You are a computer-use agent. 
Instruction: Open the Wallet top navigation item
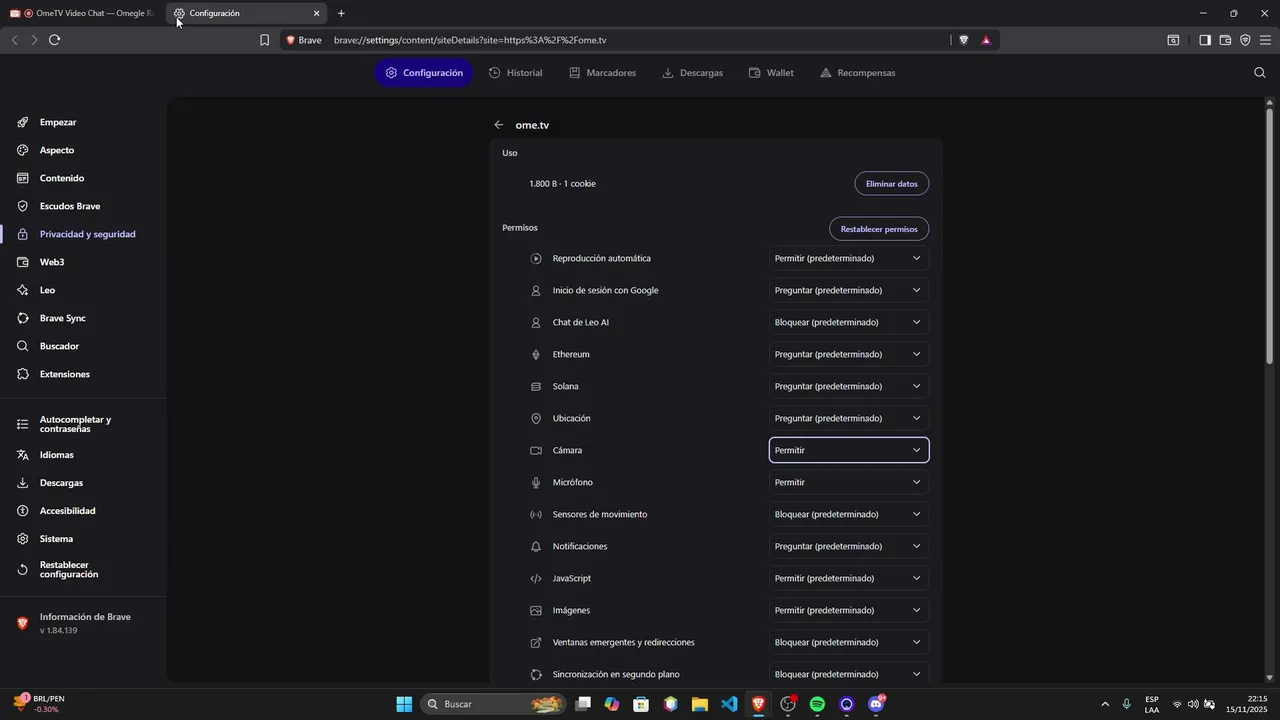[x=772, y=73]
